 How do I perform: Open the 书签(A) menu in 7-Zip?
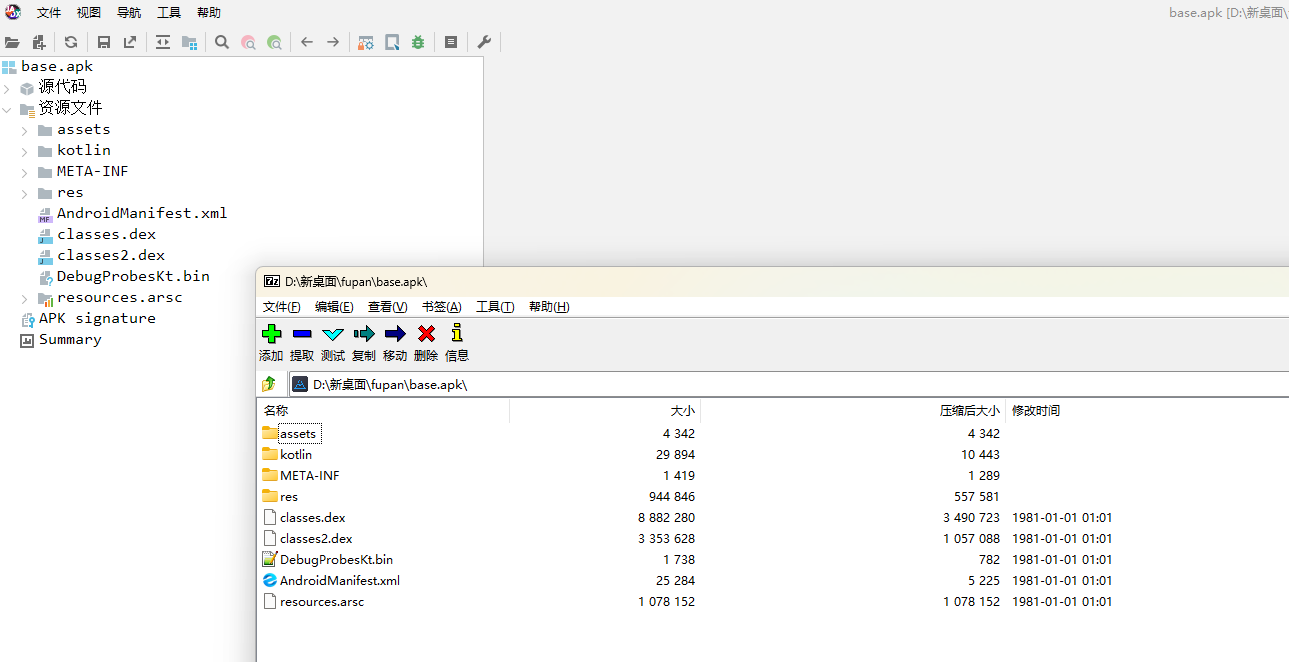click(x=441, y=307)
